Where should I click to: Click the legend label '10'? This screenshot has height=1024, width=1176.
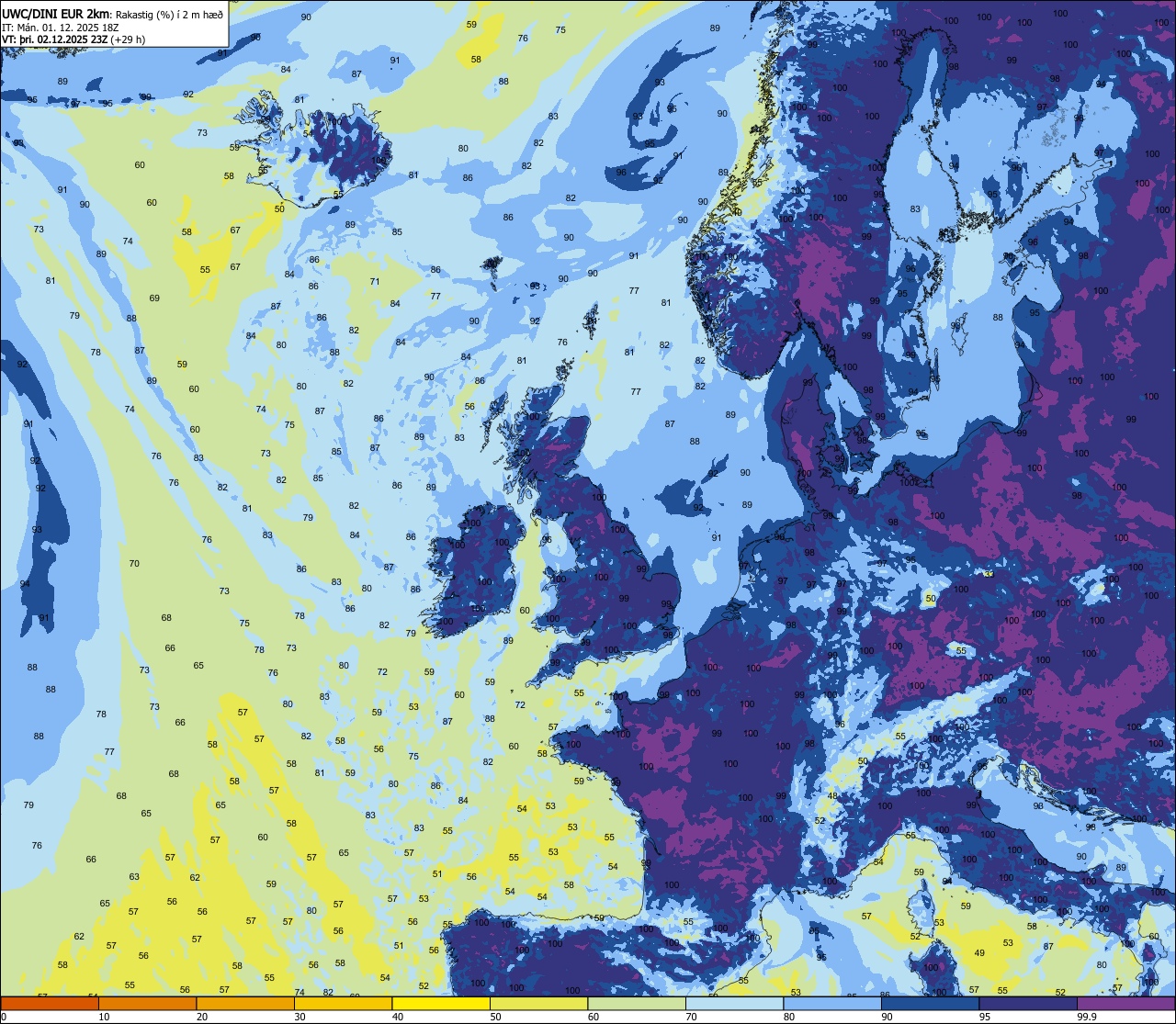tap(104, 1017)
